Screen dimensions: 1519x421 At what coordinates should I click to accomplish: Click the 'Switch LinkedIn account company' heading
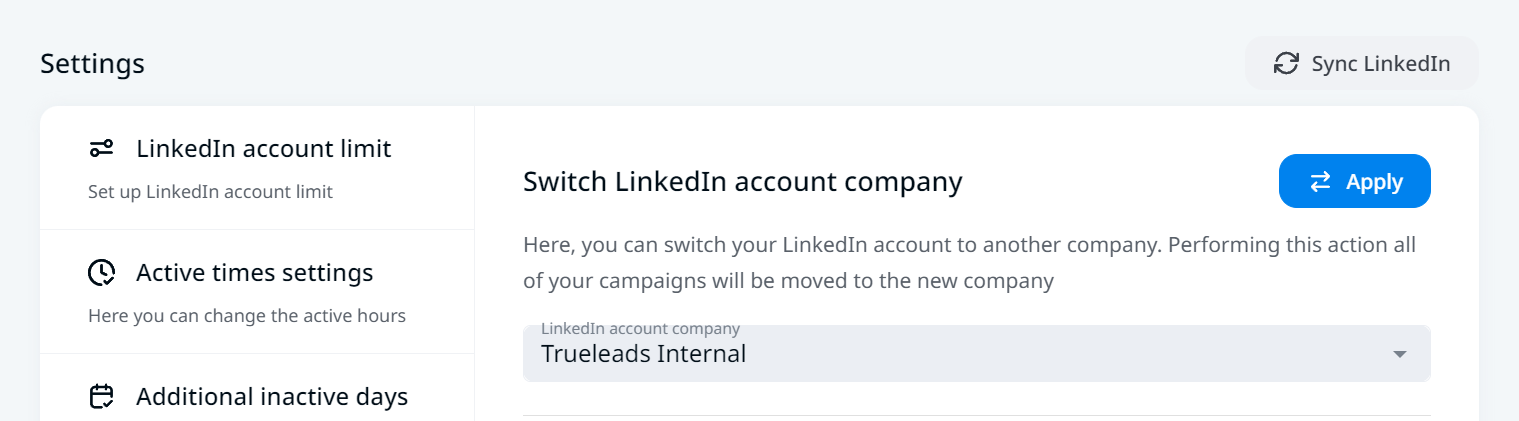coord(742,182)
